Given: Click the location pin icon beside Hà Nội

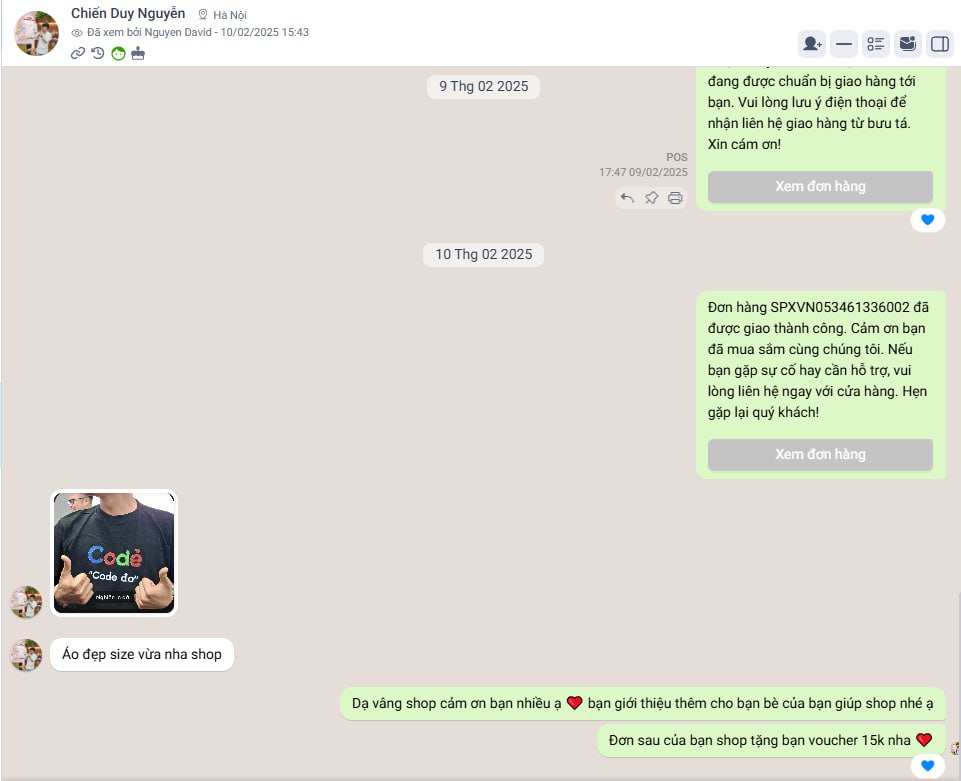Looking at the screenshot, I should [203, 14].
